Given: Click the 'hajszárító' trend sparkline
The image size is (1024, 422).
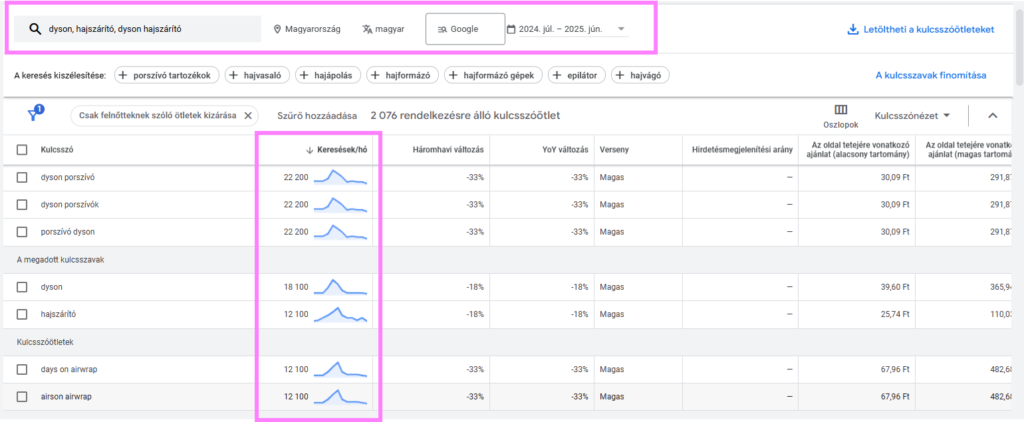Looking at the screenshot, I should tap(340, 314).
